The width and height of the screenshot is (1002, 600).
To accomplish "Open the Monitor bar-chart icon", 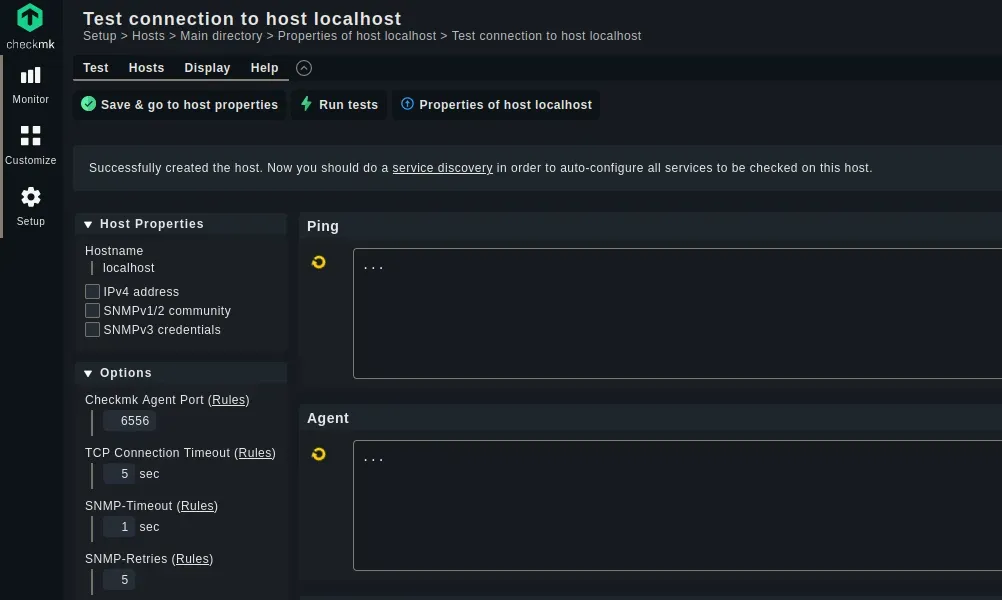I will 30,76.
